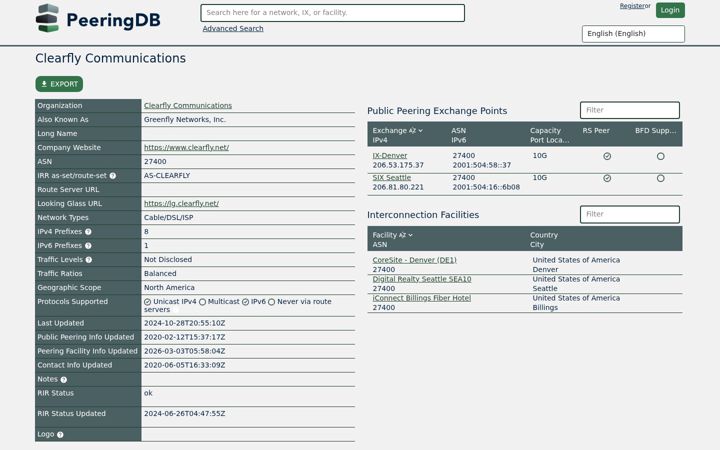Image resolution: width=720 pixels, height=450 pixels.
Task: Sort by Facility column header
Action: (392, 235)
